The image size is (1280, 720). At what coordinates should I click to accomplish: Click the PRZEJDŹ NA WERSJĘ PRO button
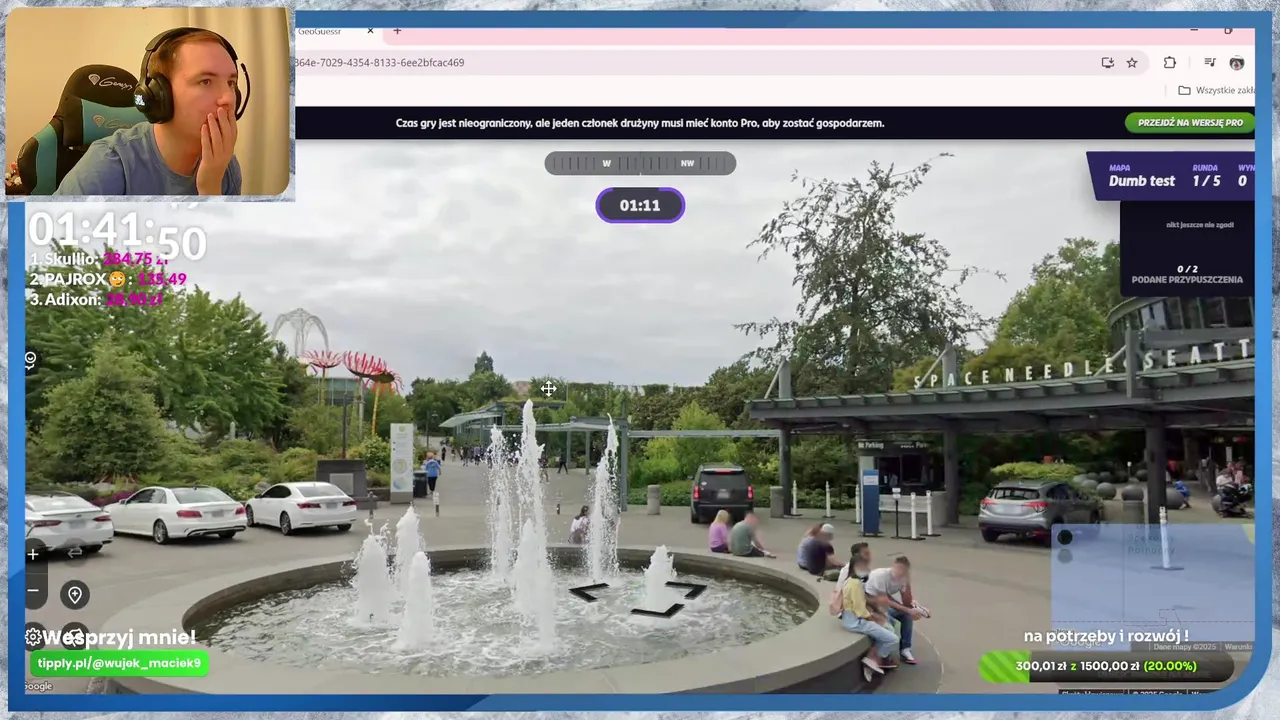(1190, 123)
